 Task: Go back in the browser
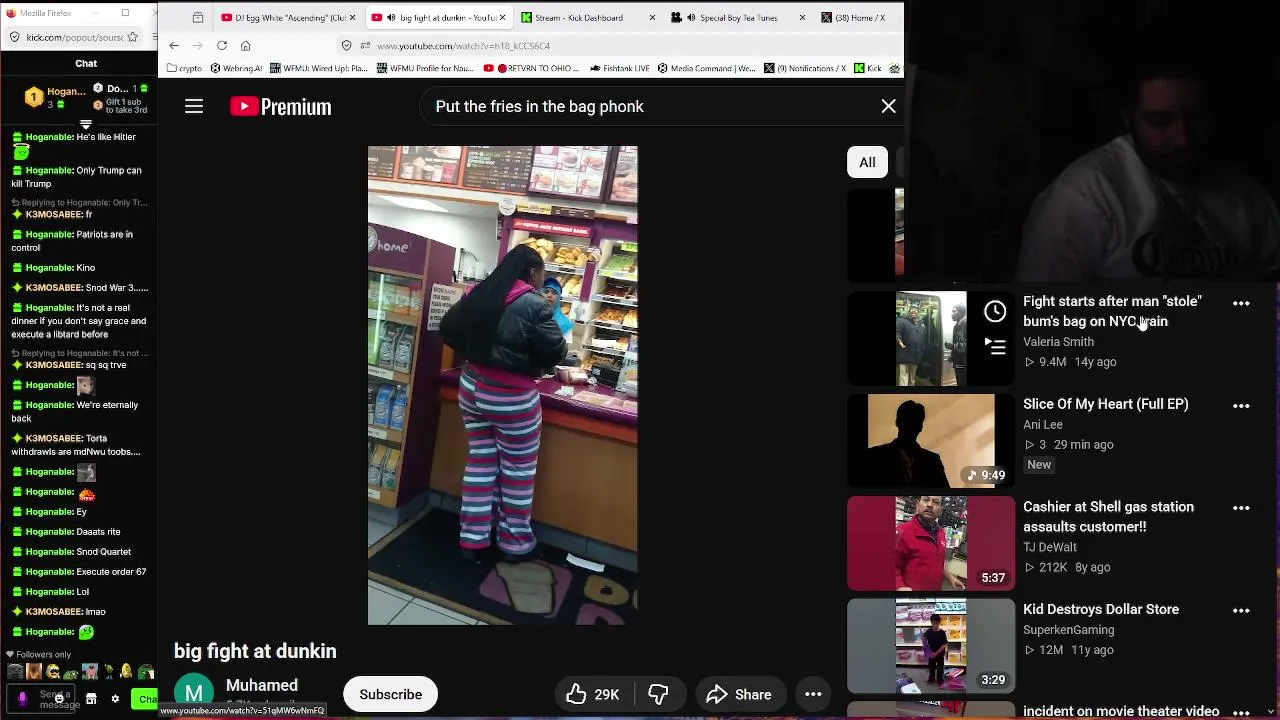[x=174, y=46]
